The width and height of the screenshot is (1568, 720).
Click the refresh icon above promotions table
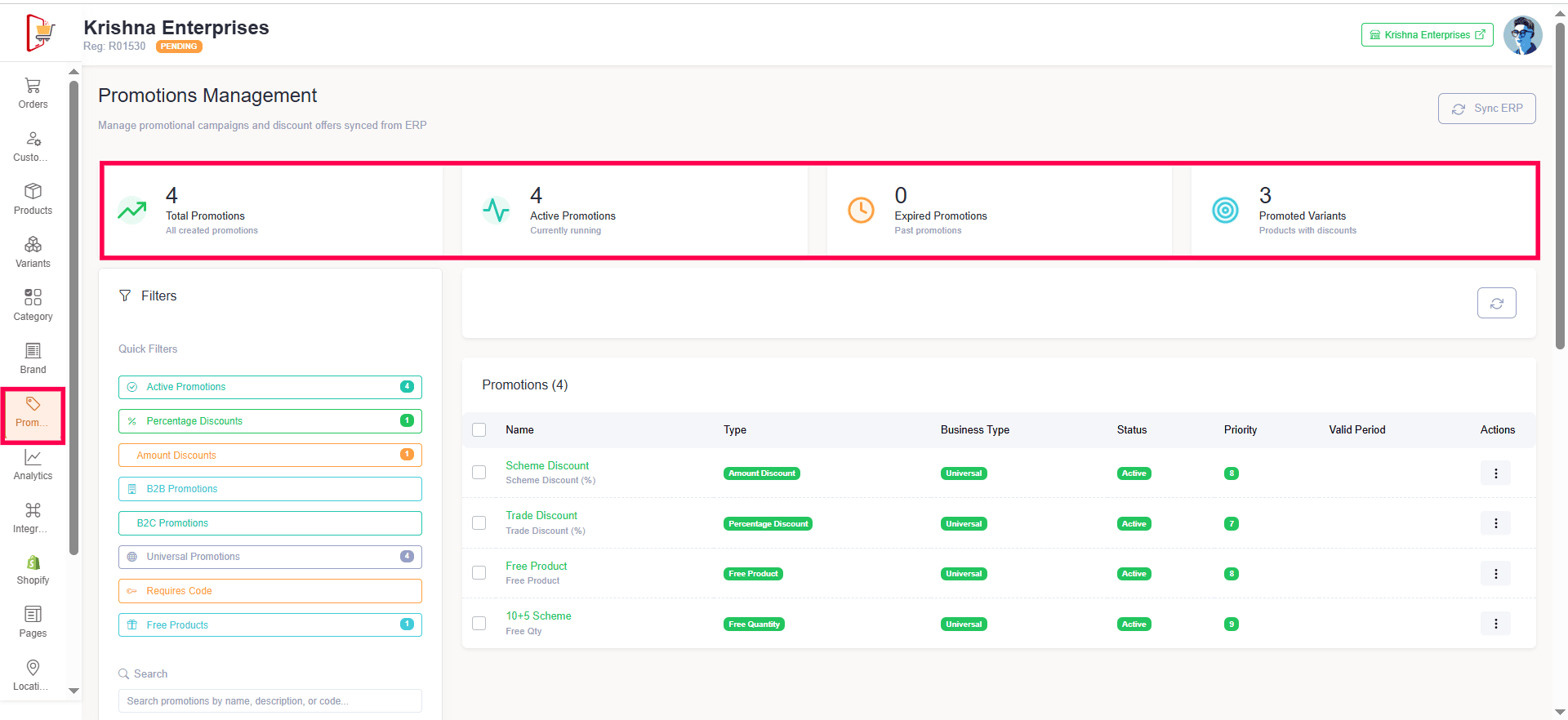point(1496,303)
